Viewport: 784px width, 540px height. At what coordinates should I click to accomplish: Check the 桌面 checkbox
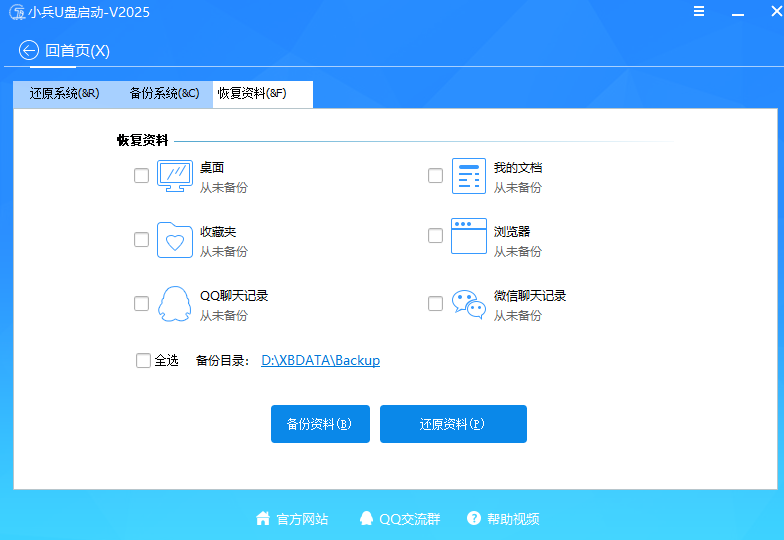coord(142,176)
